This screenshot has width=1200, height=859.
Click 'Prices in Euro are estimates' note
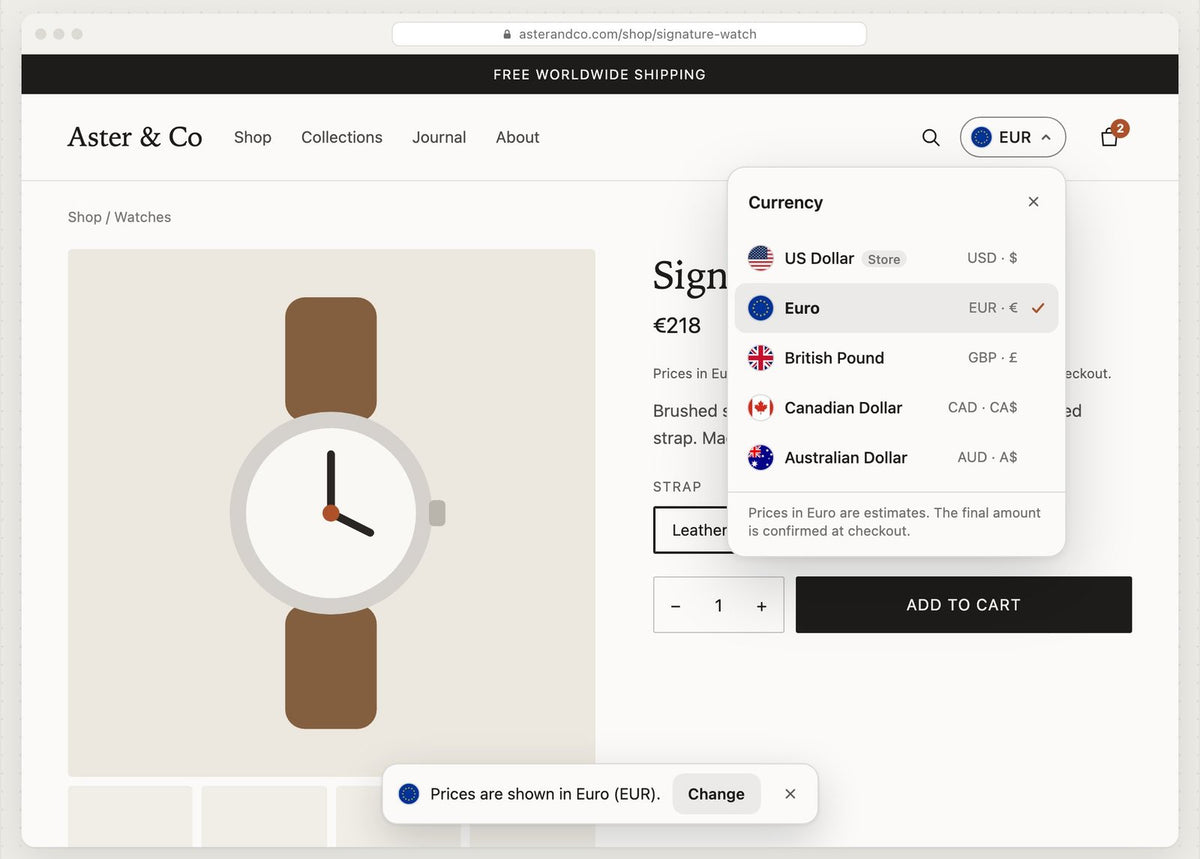895,522
